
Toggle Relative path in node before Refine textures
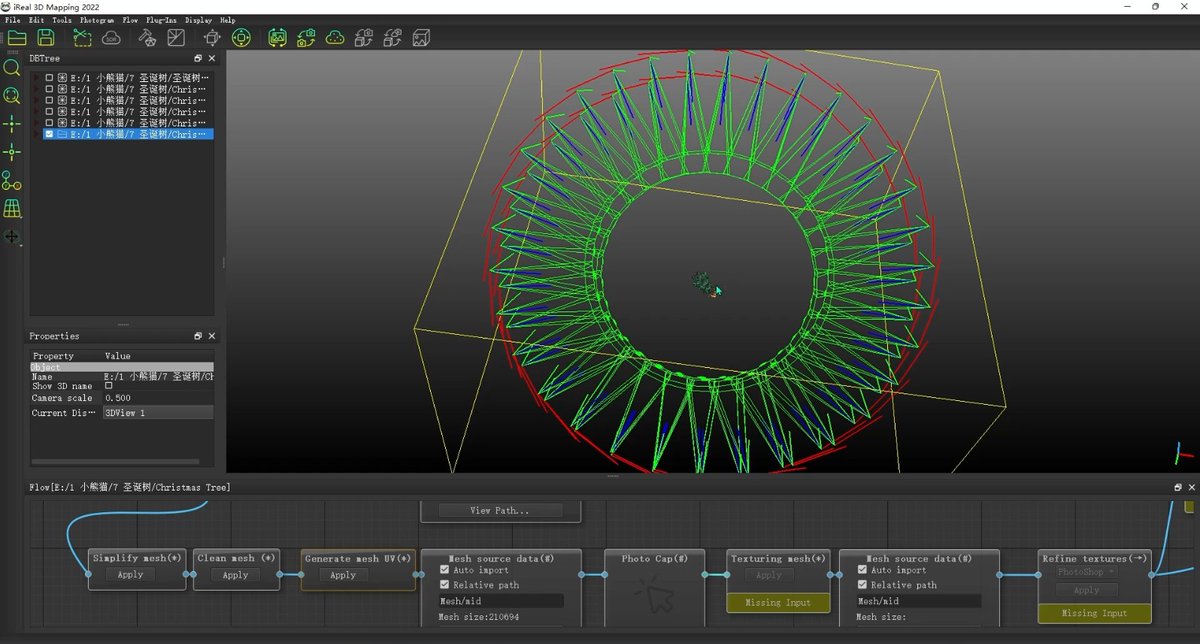tap(863, 585)
